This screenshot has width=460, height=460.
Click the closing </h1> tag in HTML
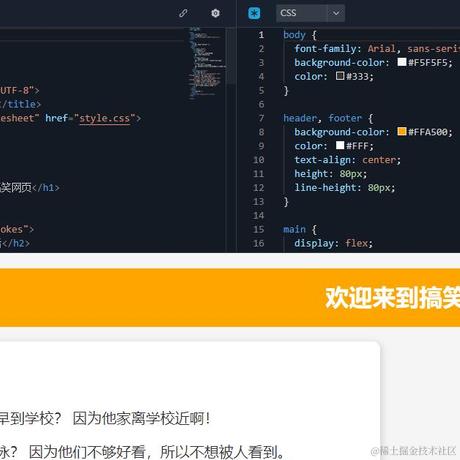(x=46, y=188)
